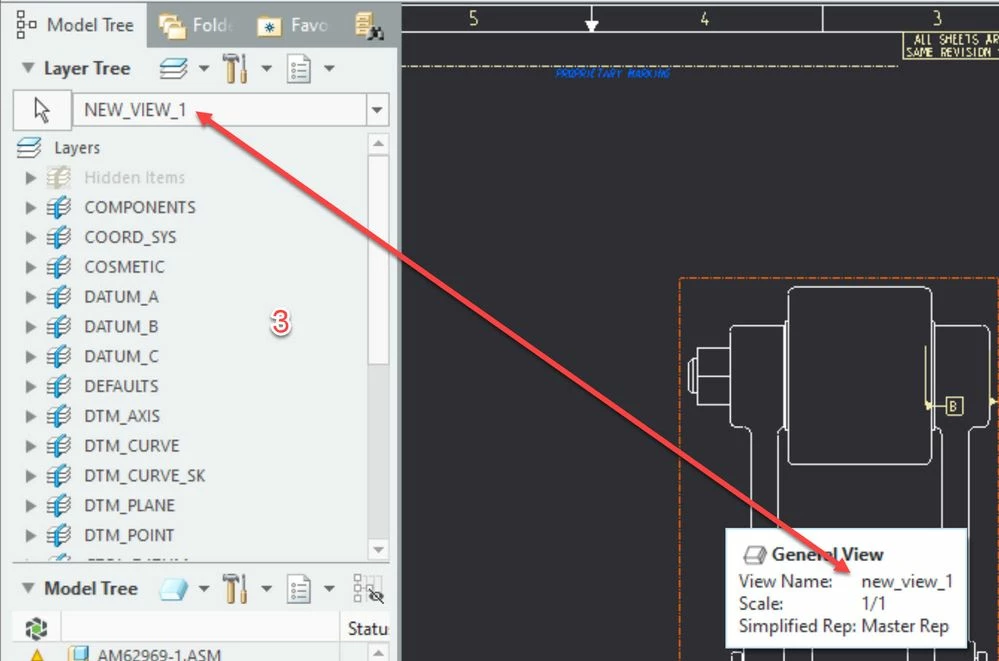
Task: Open the Folder browser tab
Action: pos(198,25)
